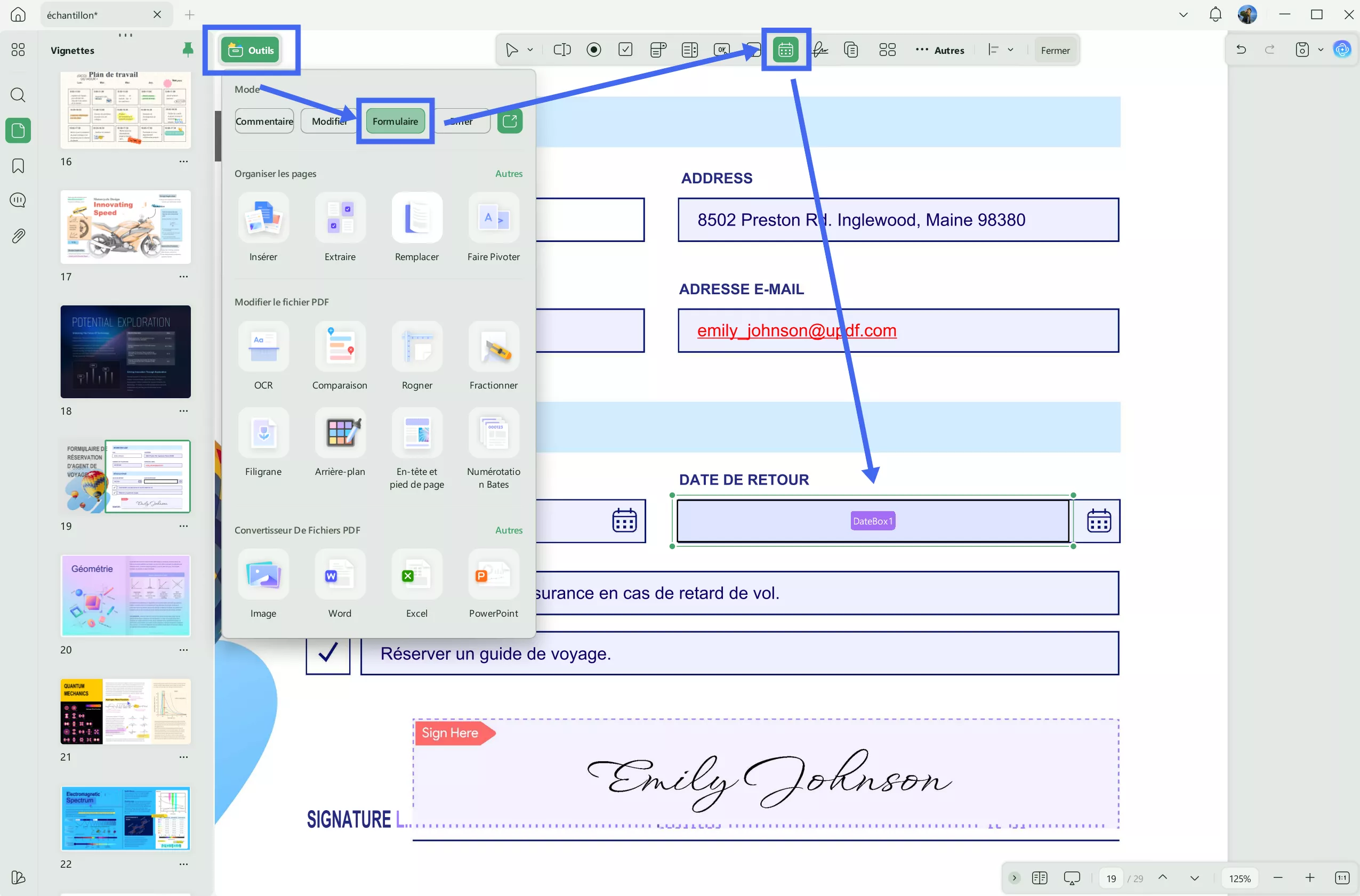Select the checkbox form tool
The width and height of the screenshot is (1360, 896).
626,50
